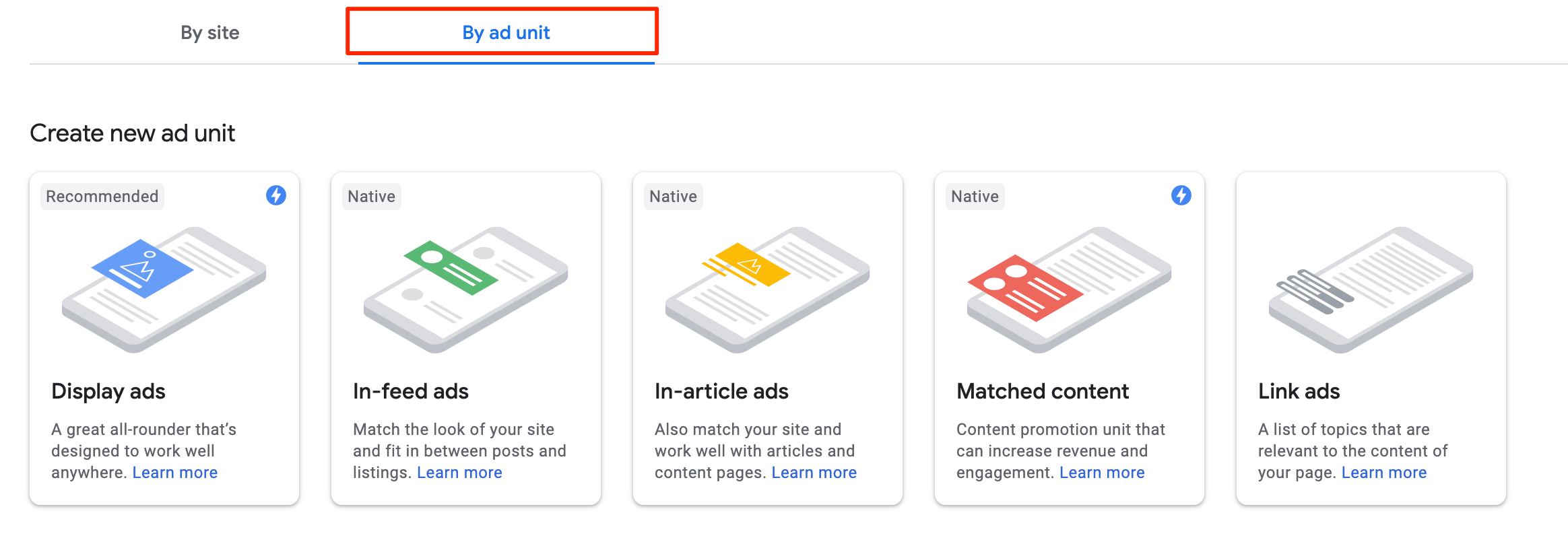
Task: Click the Matched content card title
Action: click(x=1042, y=391)
